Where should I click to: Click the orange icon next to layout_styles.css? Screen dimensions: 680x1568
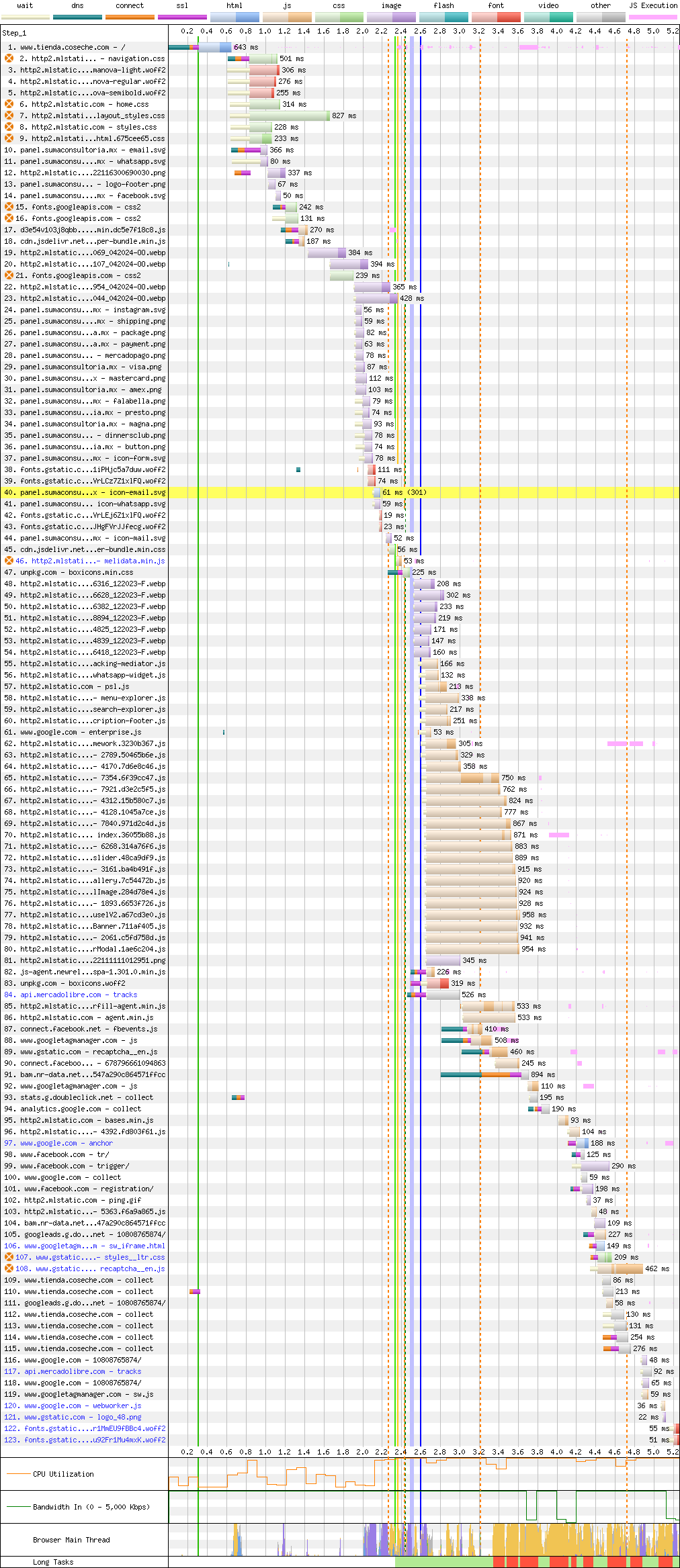tap(9, 116)
